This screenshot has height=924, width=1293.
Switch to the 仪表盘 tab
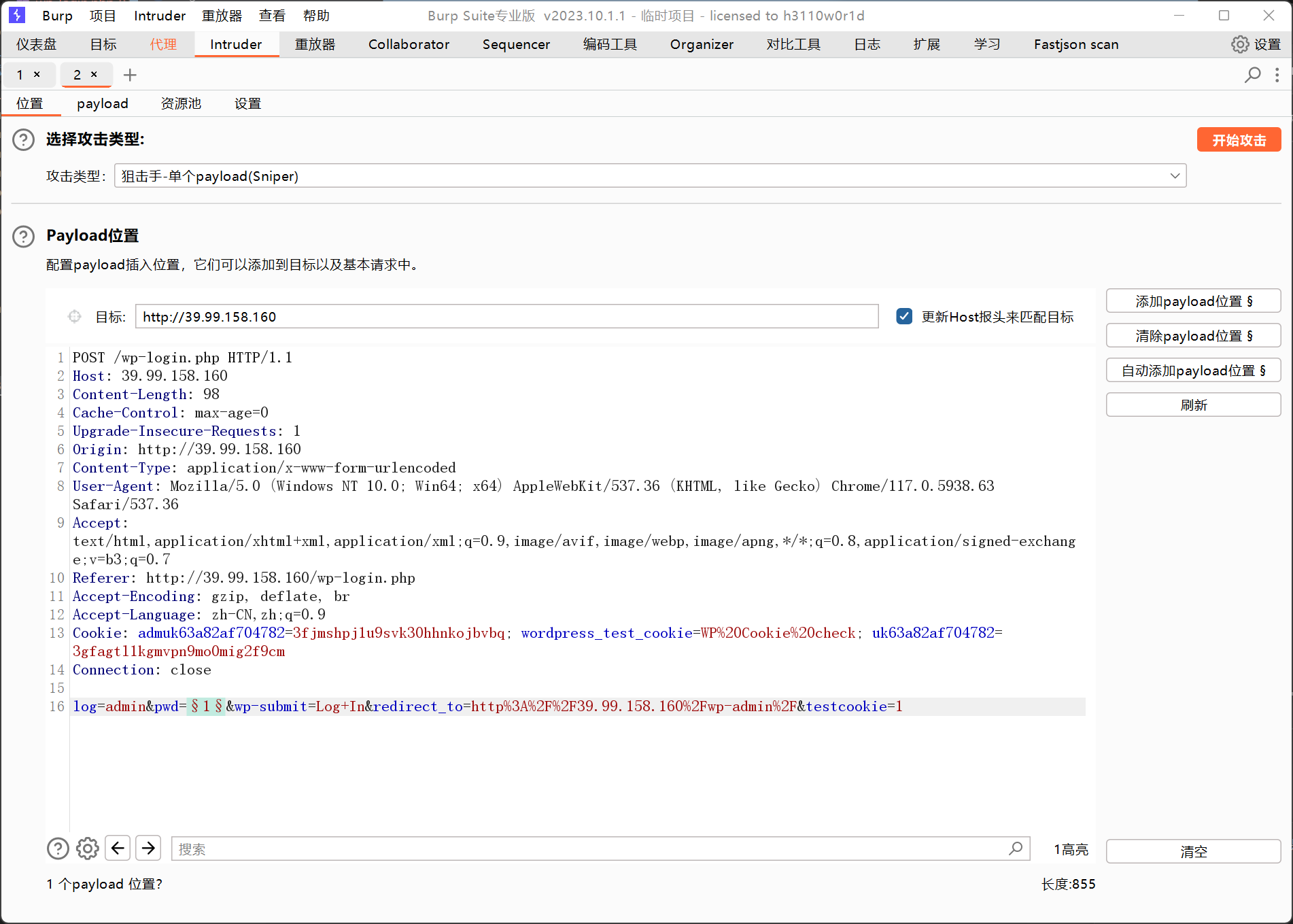point(37,44)
